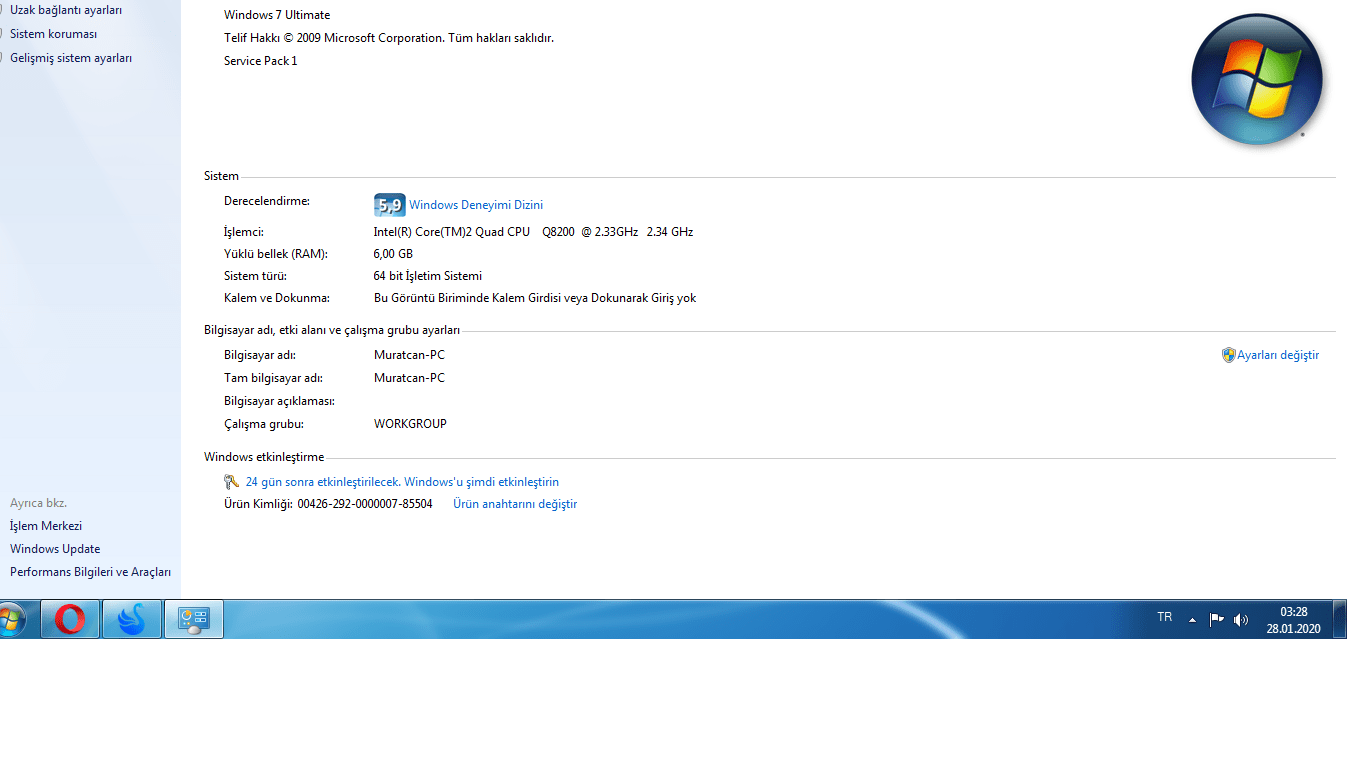Show hidden tray icons arrow

(x=1192, y=620)
